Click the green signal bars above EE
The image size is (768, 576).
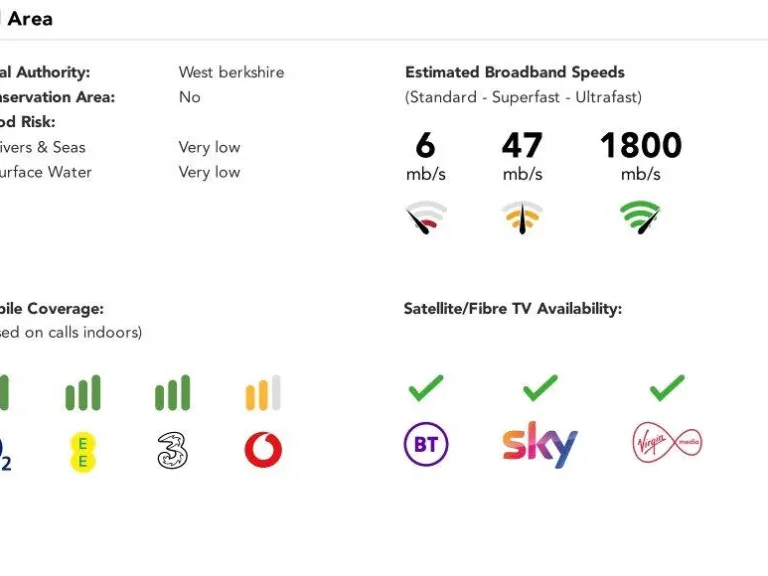tap(83, 393)
